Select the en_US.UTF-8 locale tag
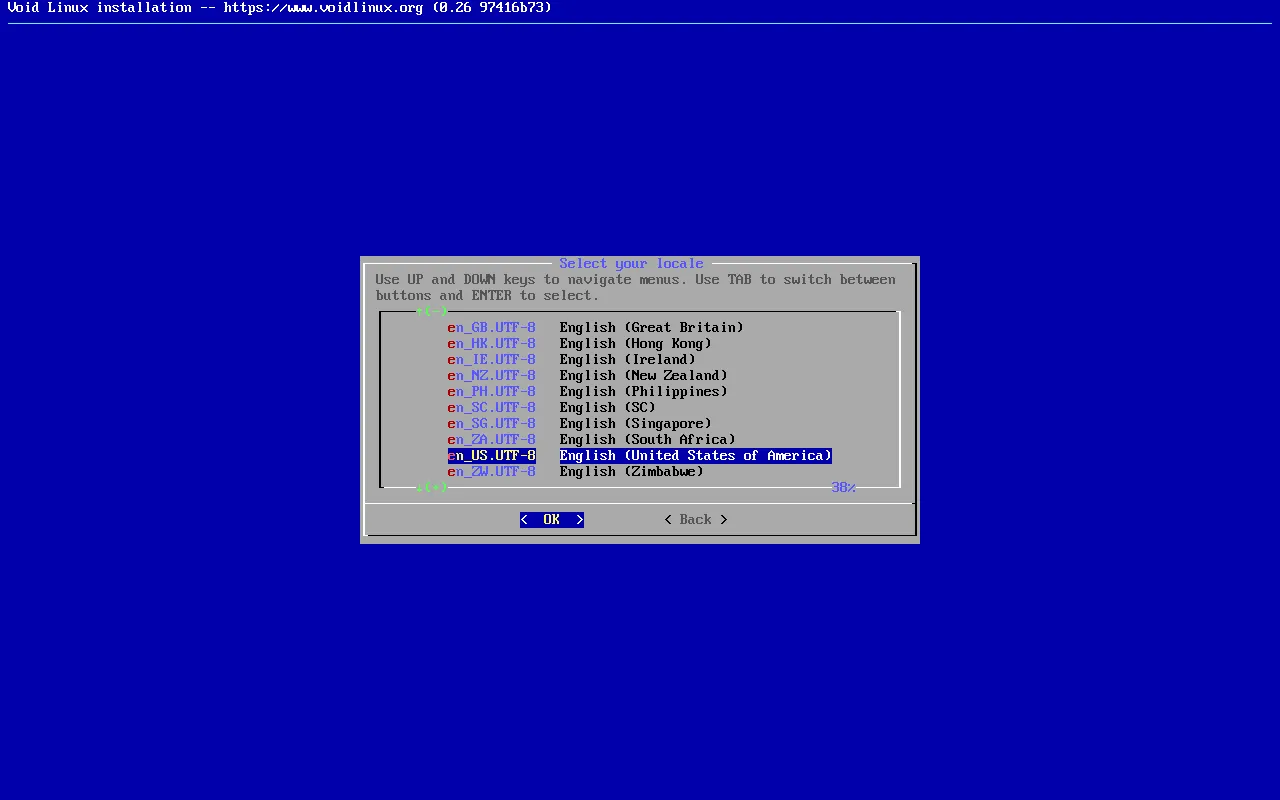 point(492,456)
